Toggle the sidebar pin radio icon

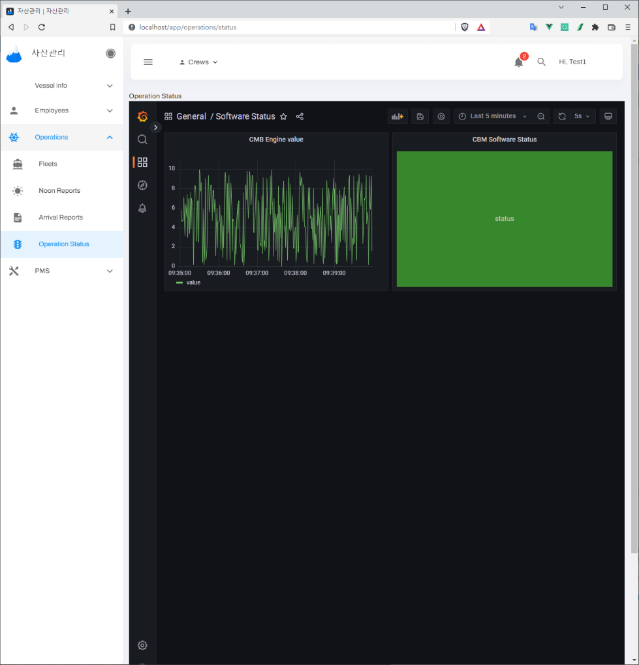pyautogui.click(x=111, y=53)
